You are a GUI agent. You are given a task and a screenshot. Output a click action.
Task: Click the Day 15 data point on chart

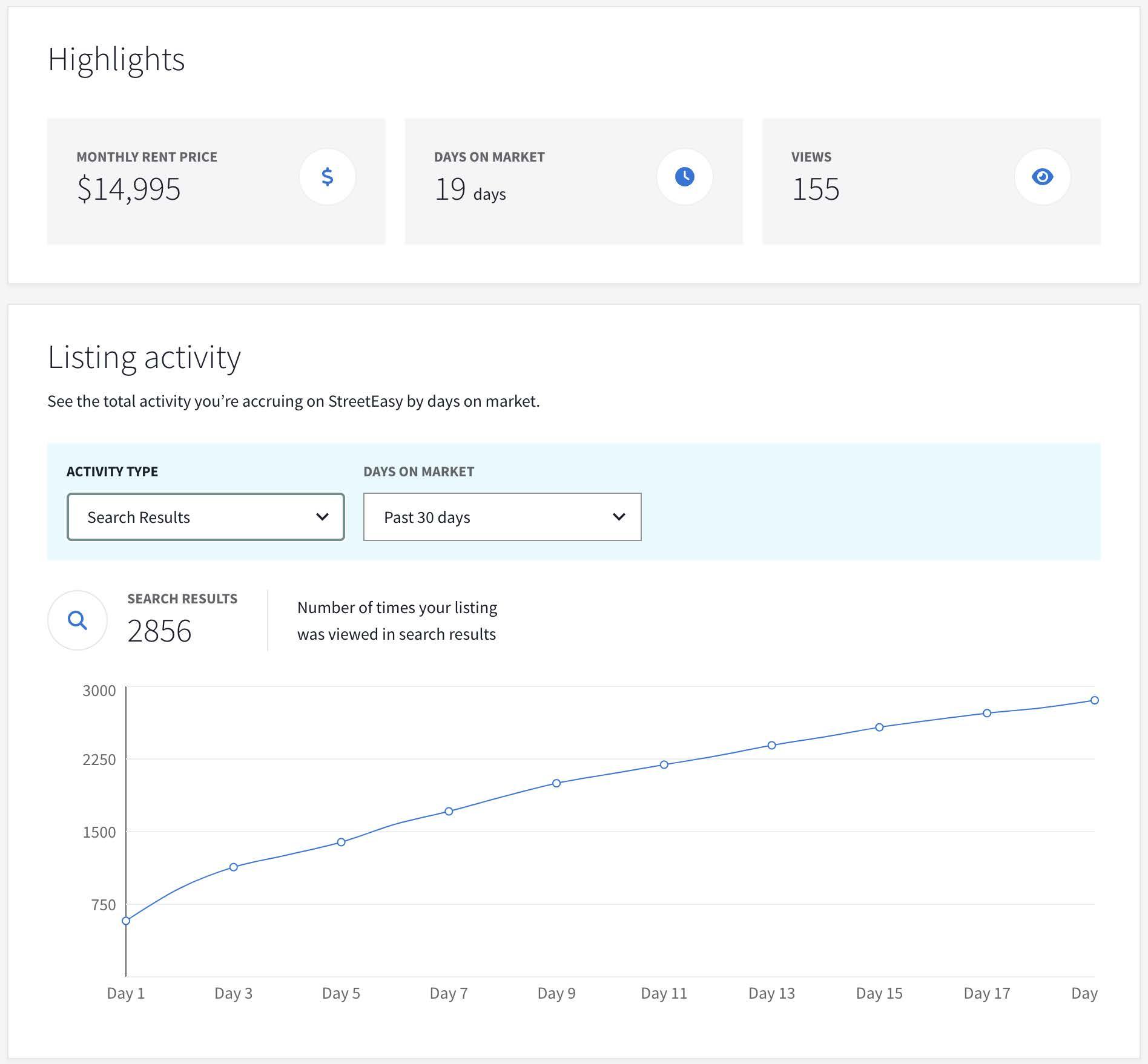879,727
